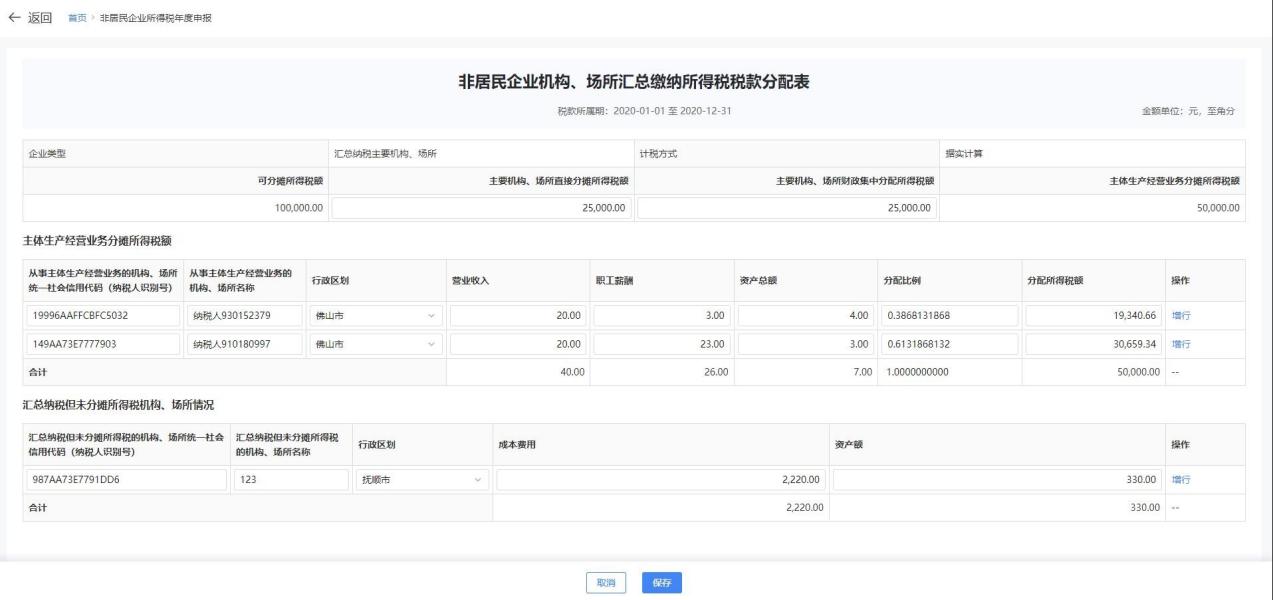The width and height of the screenshot is (1273, 600).
Task: Click 增行 link in row 149AA73E7777903
Action: click(1181, 344)
